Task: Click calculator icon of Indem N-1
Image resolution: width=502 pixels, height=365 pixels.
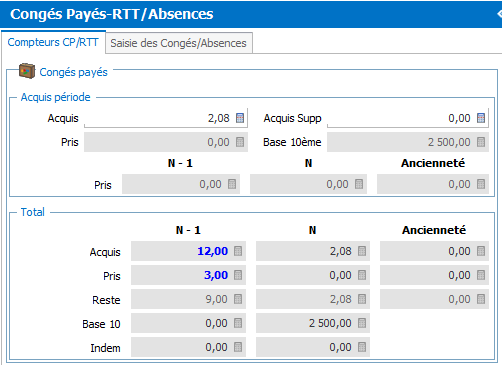Action: (x=238, y=347)
